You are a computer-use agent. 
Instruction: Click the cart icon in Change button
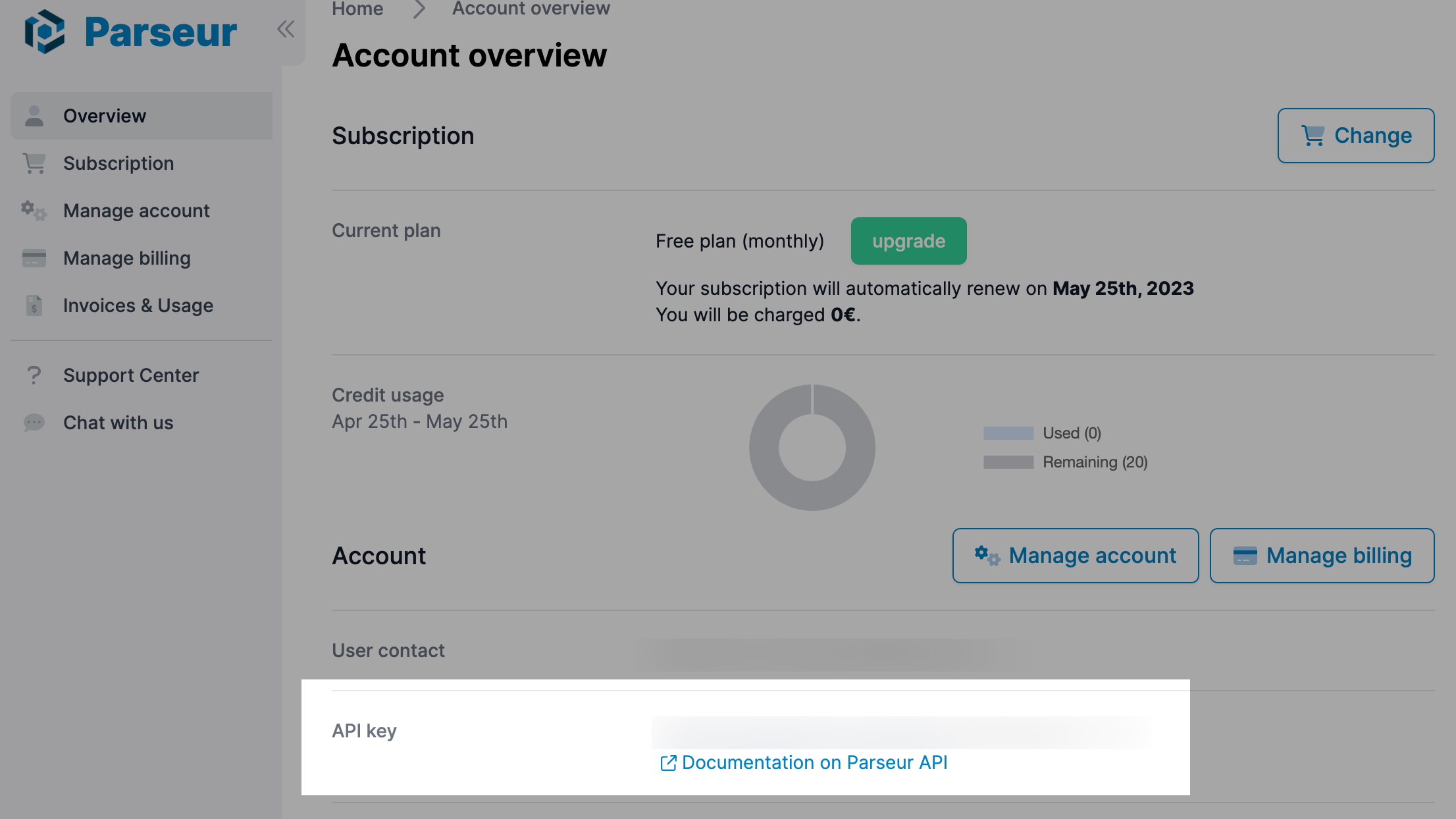click(x=1313, y=136)
